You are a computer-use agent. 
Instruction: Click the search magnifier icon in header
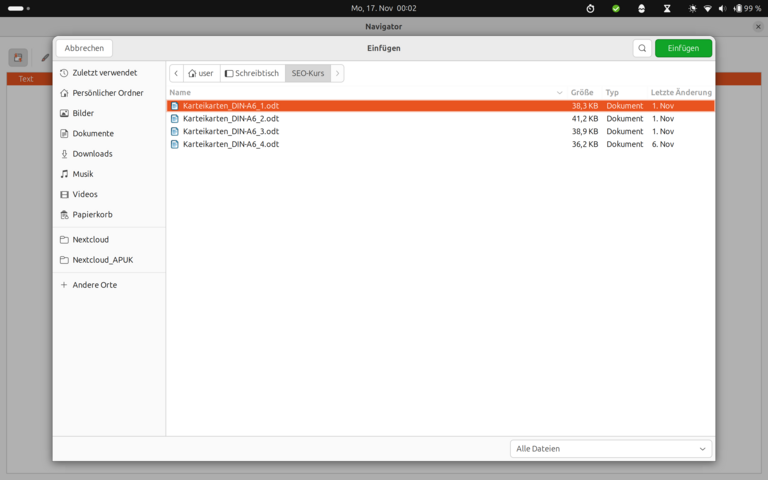click(642, 48)
